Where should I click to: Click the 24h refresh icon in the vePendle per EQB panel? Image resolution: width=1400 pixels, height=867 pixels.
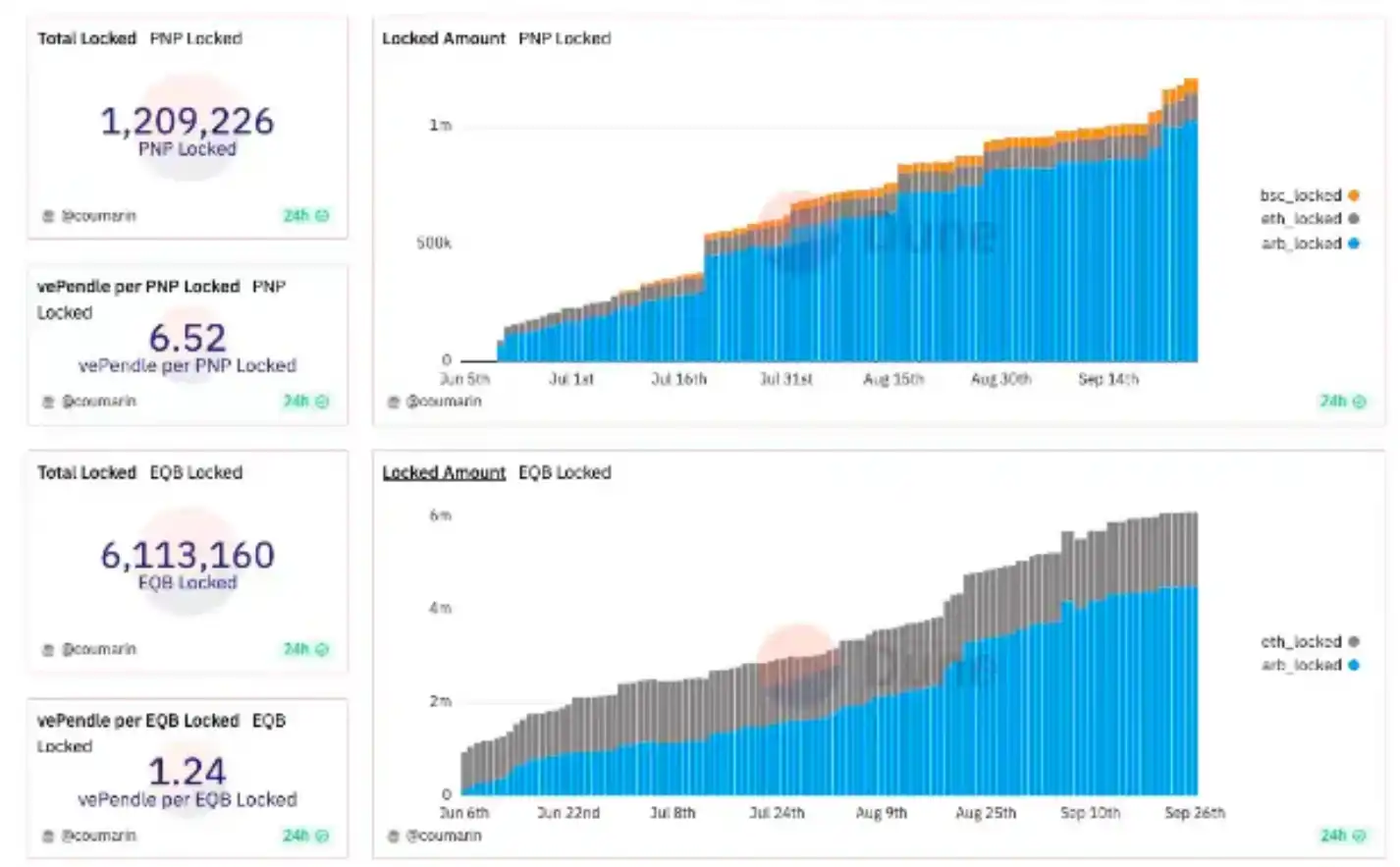tap(322, 837)
